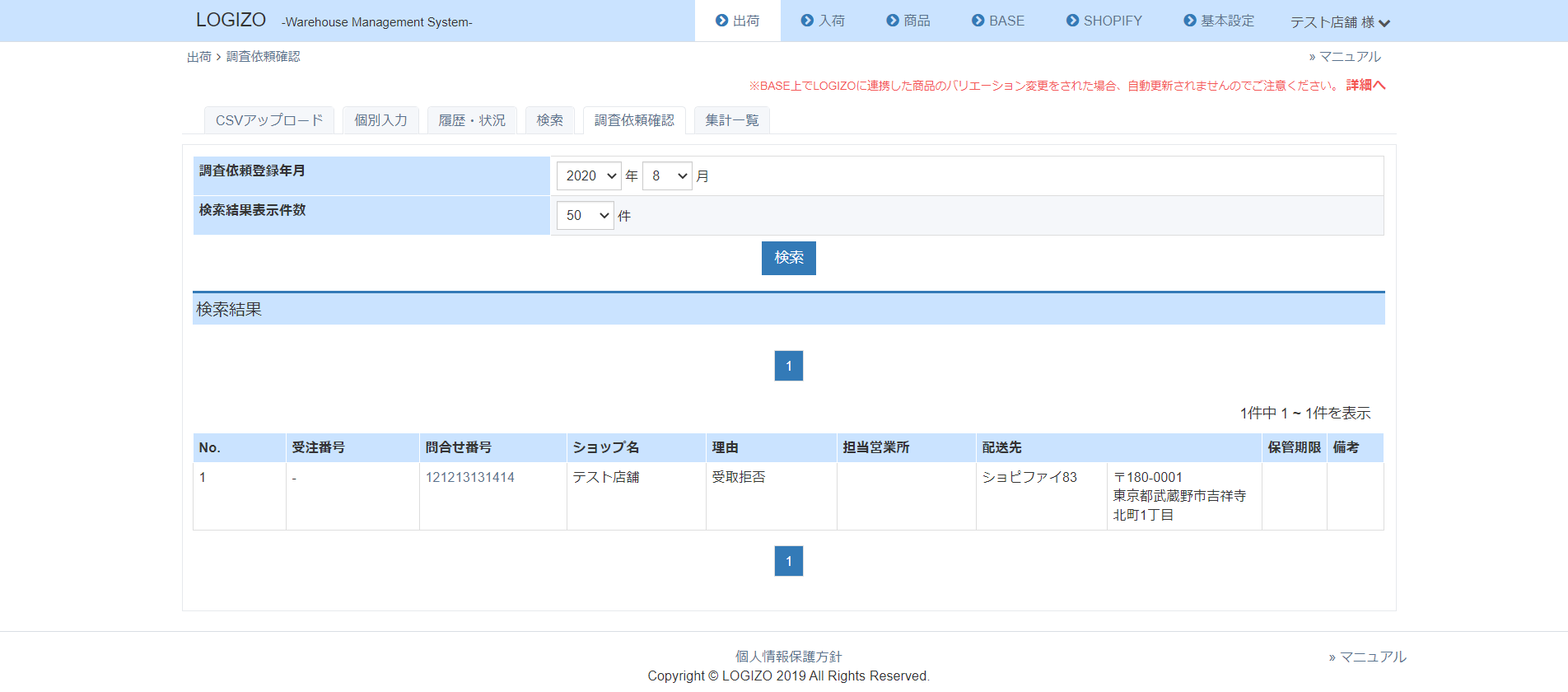Click the arrow icon beside 基本設定
Screen dimensions: 1568x692
1189,21
